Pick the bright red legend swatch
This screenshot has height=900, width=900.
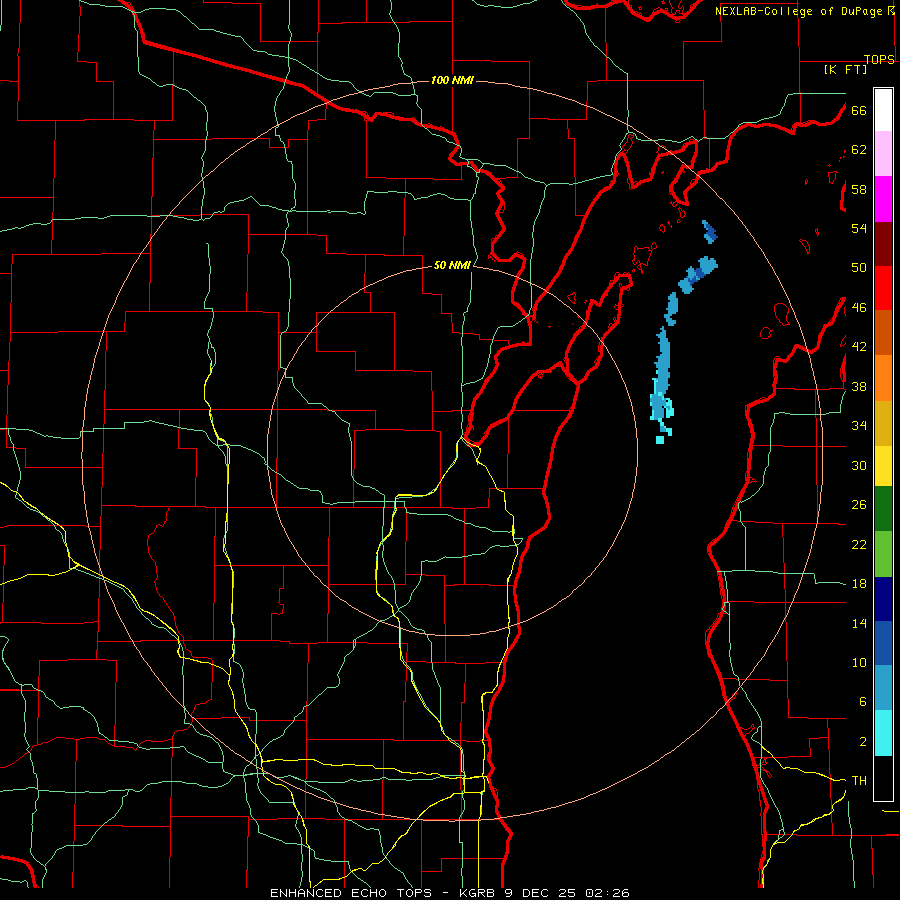point(883,288)
